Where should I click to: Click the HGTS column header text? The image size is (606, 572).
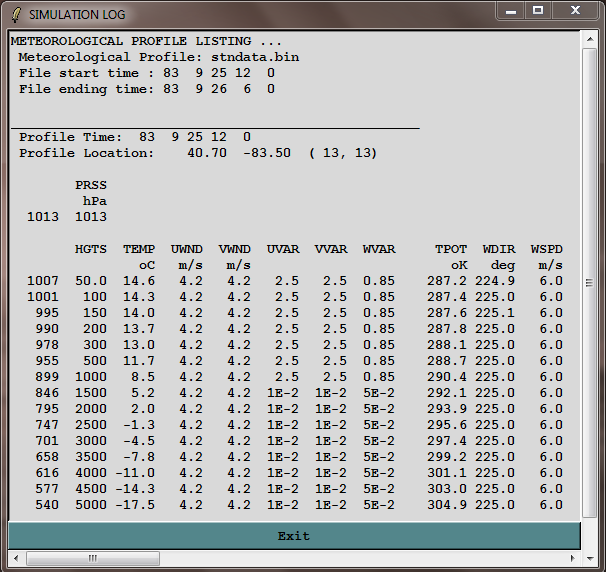pos(90,249)
